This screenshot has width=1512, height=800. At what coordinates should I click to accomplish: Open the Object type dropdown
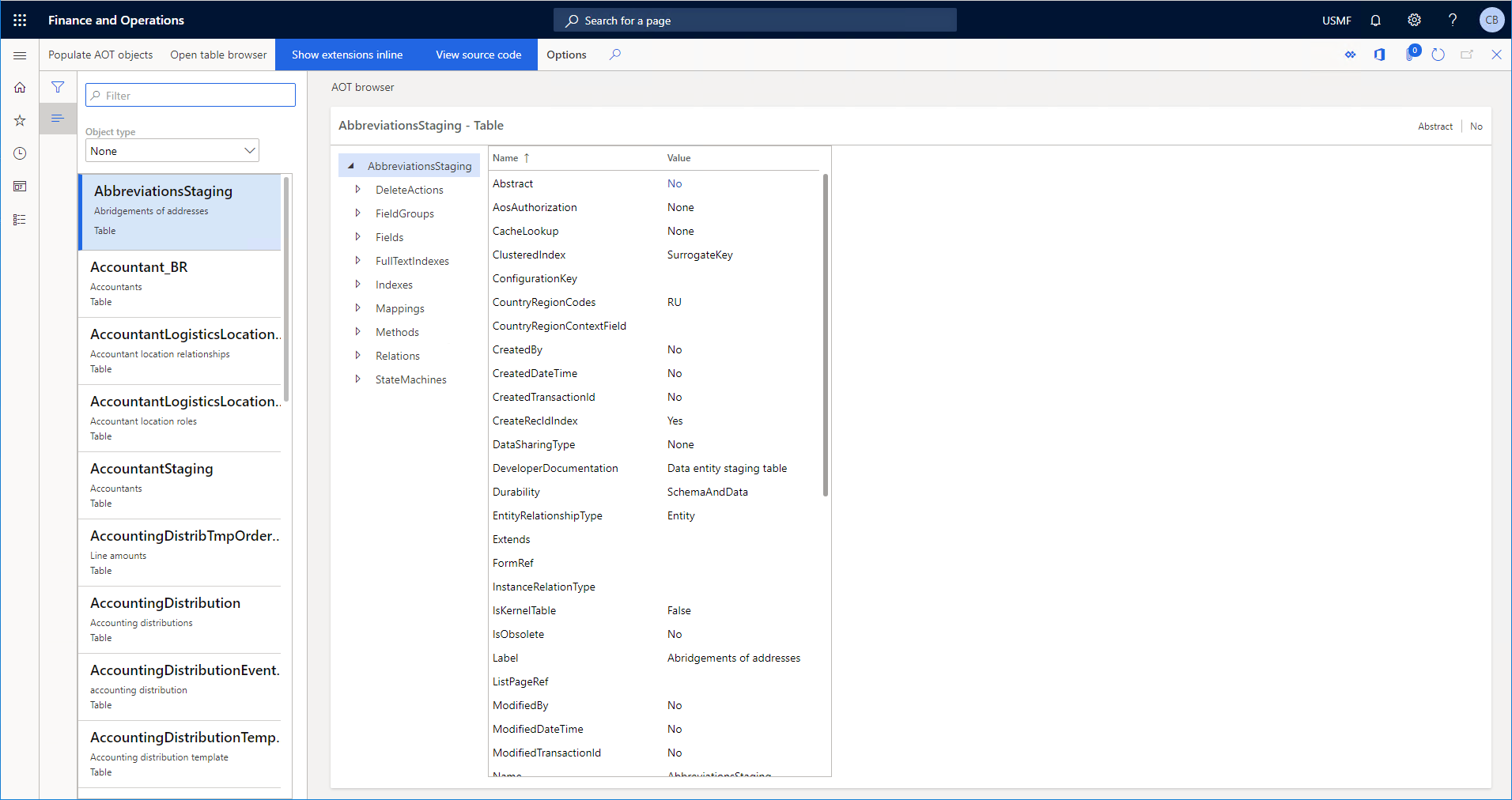172,151
